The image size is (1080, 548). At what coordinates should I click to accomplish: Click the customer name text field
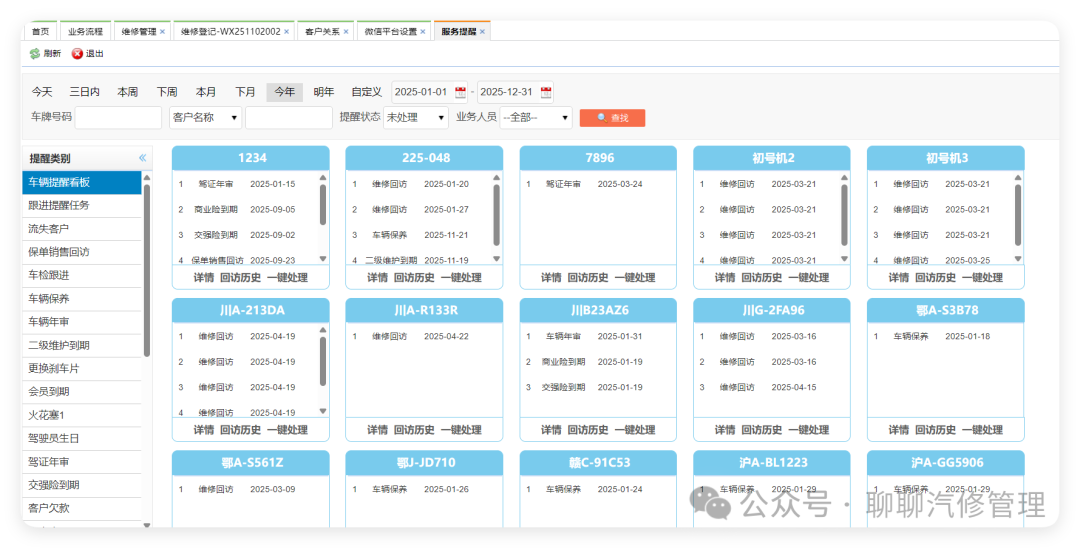[x=289, y=118]
